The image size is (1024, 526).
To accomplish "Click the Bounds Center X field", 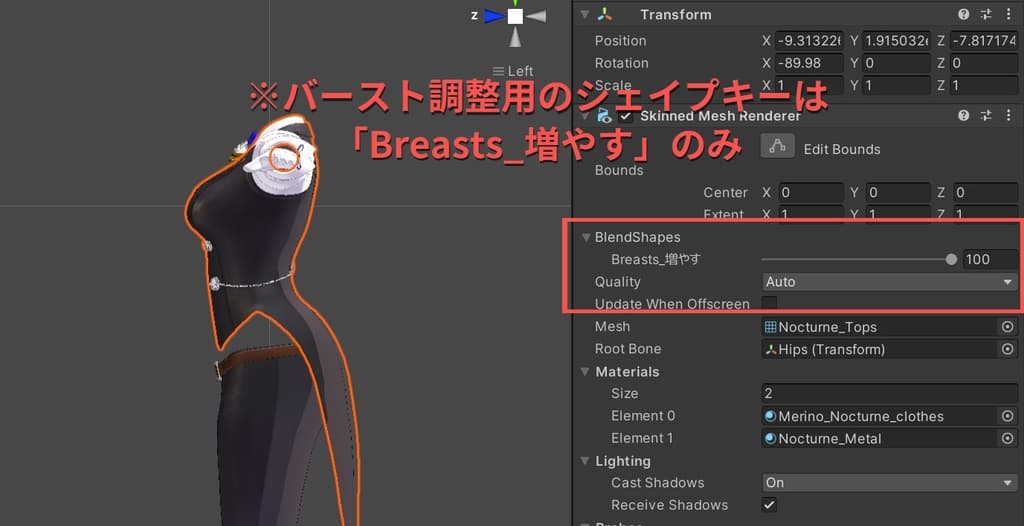I will coord(809,193).
